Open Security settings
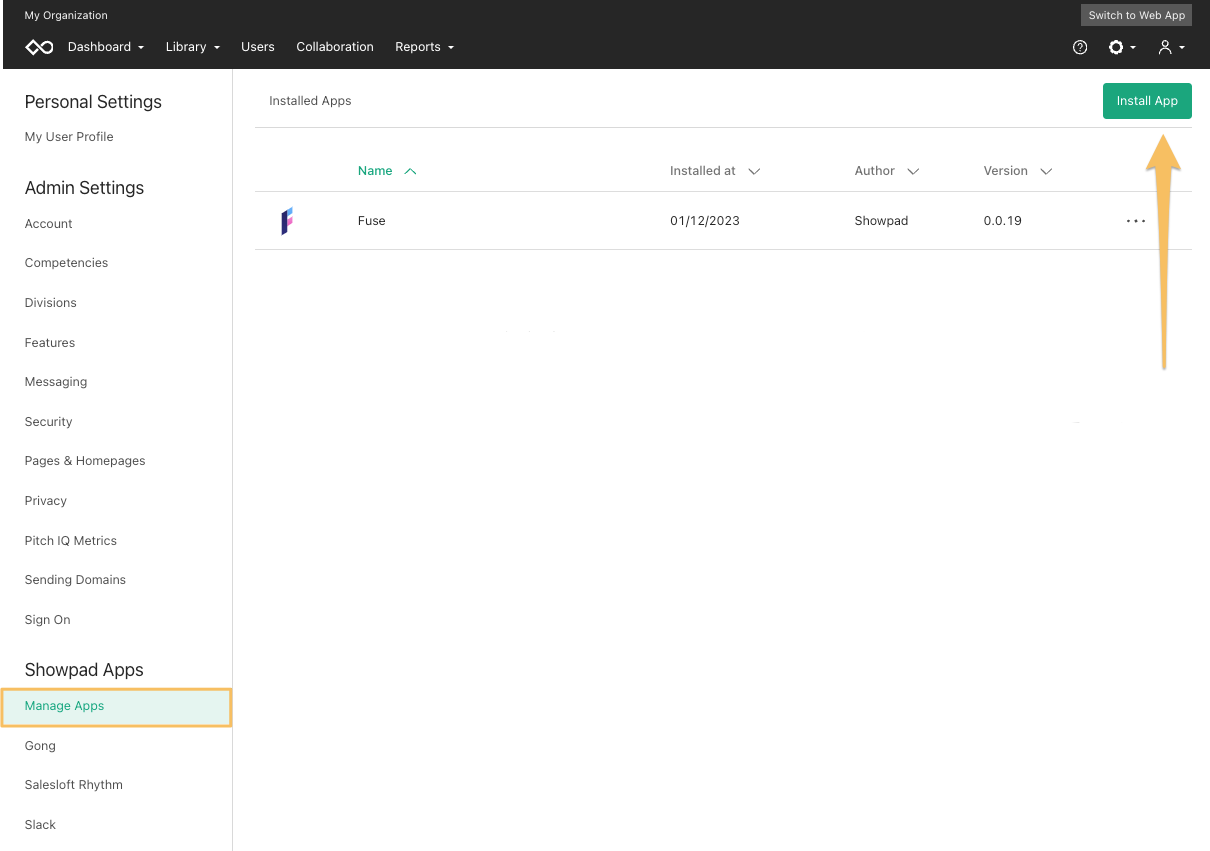The image size is (1210, 851). pos(49,422)
